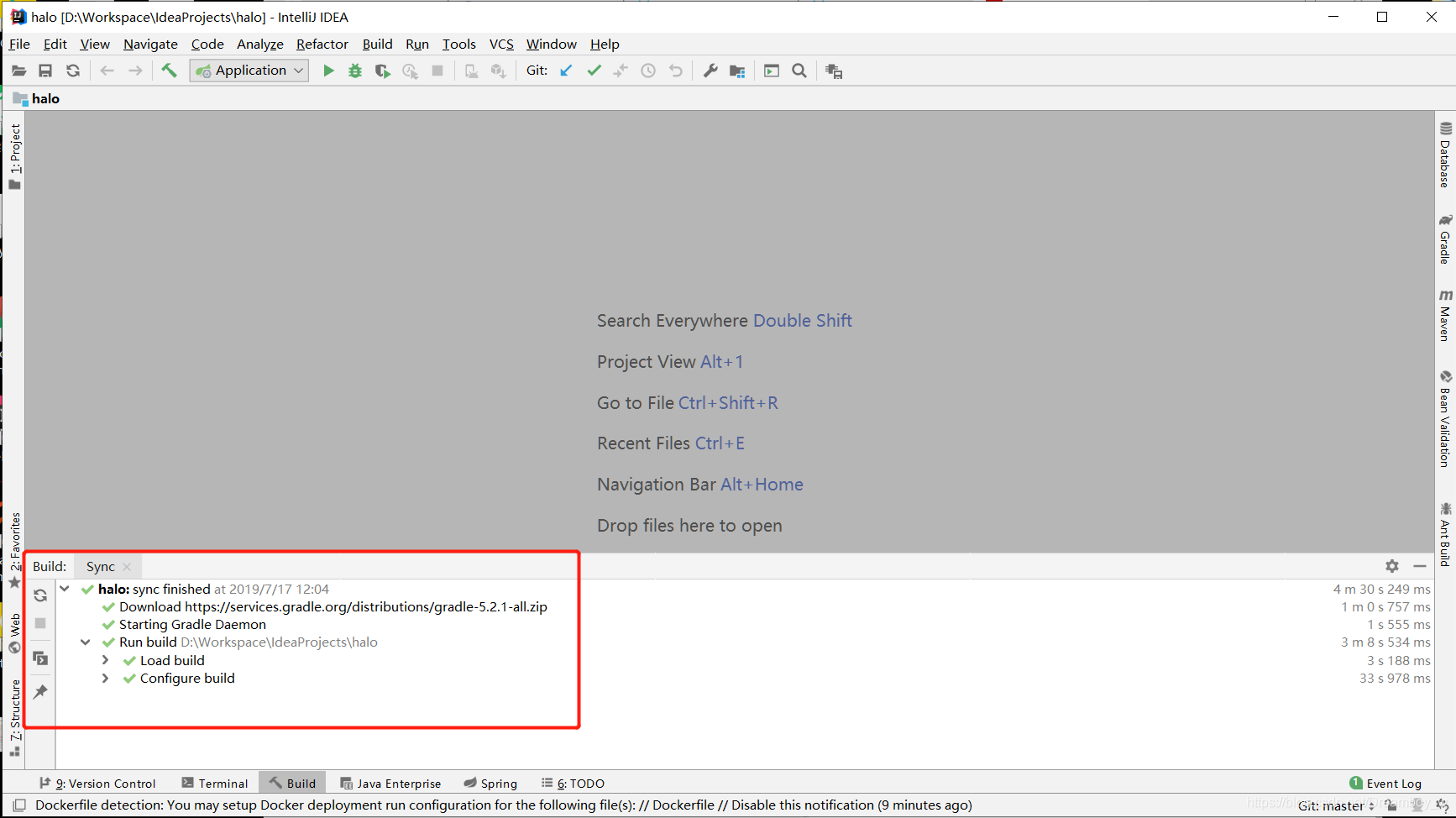
Task: Click the Search Everywhere magnifier icon
Action: click(799, 71)
